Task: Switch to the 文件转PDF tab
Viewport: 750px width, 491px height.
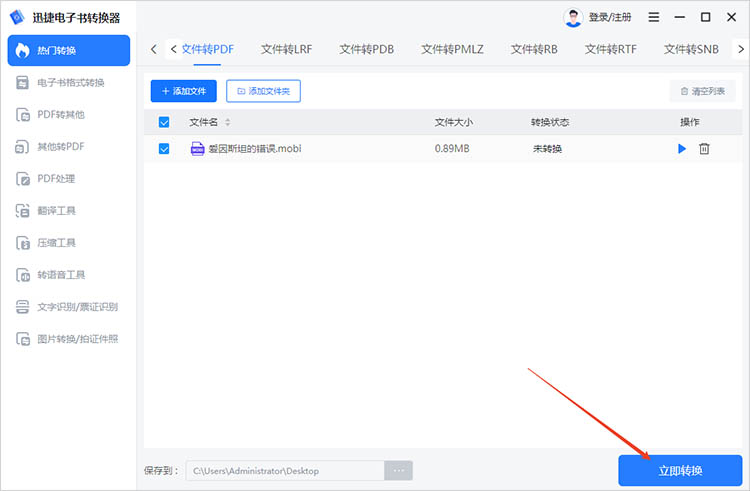Action: (x=208, y=49)
